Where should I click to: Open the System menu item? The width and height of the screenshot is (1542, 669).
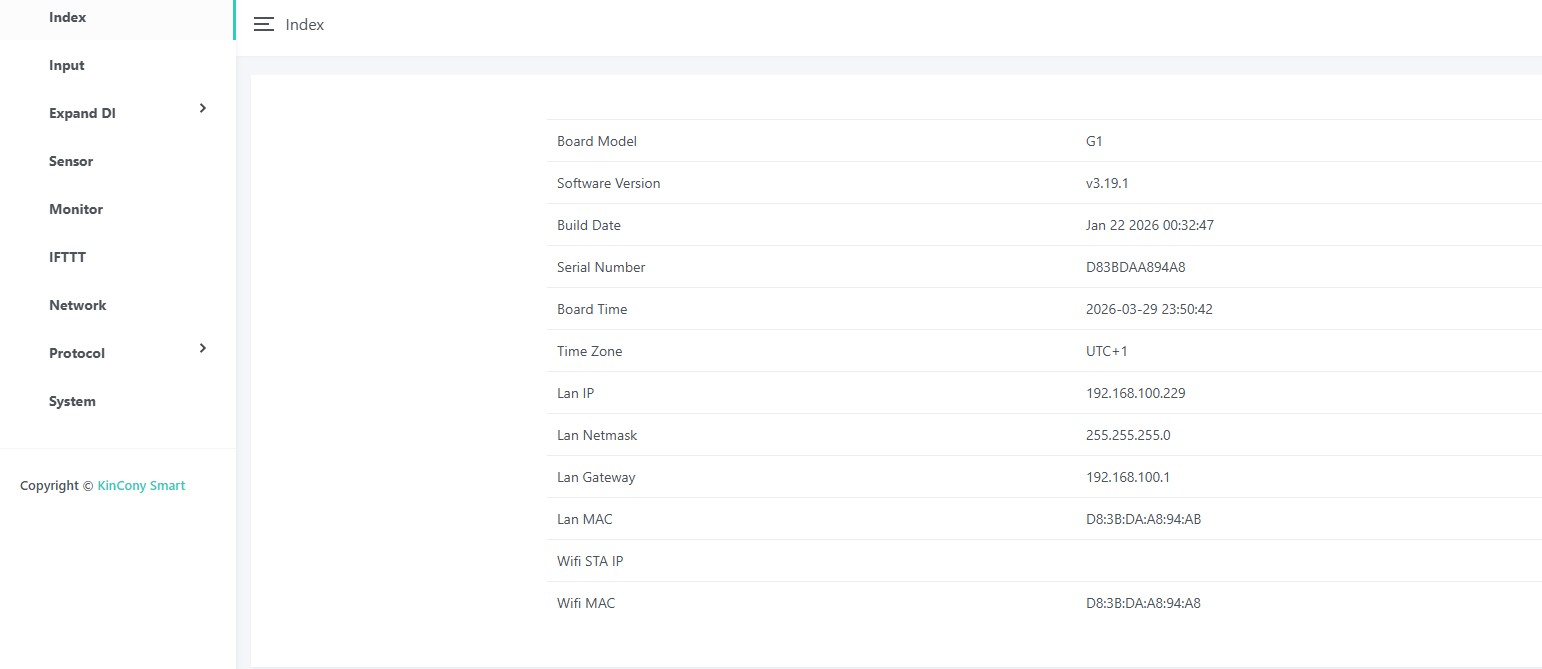point(72,401)
